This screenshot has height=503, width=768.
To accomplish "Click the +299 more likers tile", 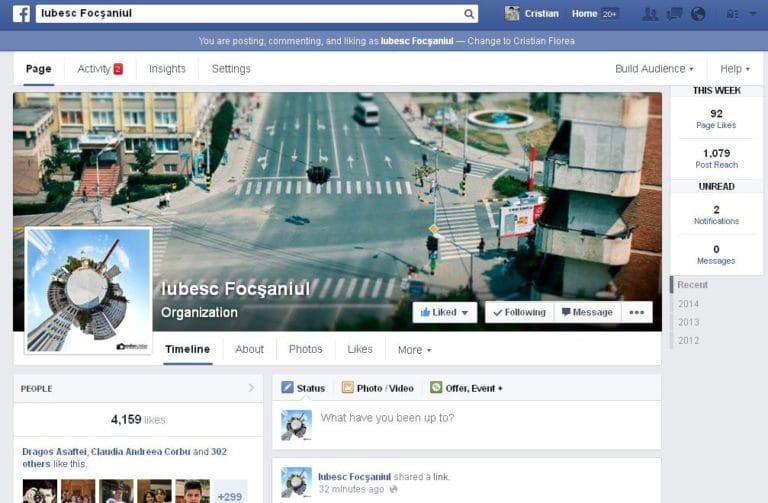I will (230, 493).
